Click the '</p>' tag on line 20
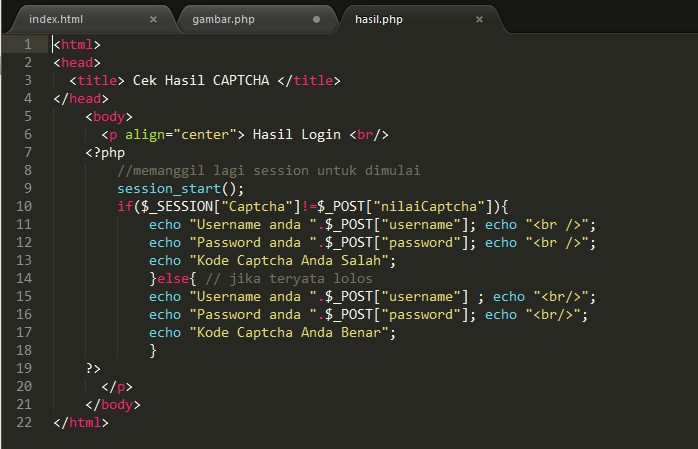Viewport: 698px width, 449px height. [x=117, y=386]
